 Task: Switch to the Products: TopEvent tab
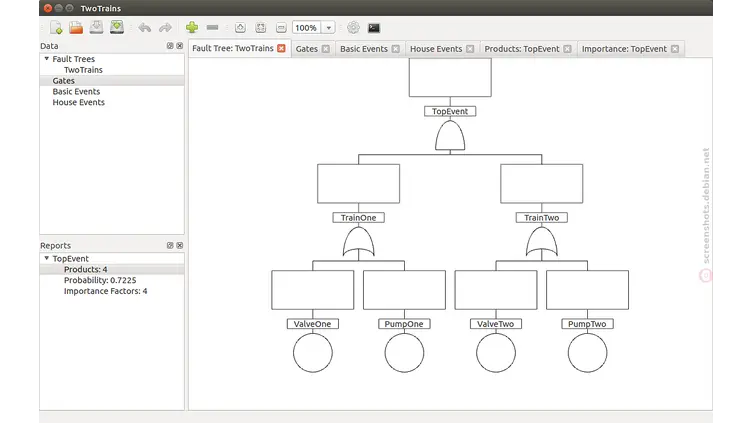[521, 48]
